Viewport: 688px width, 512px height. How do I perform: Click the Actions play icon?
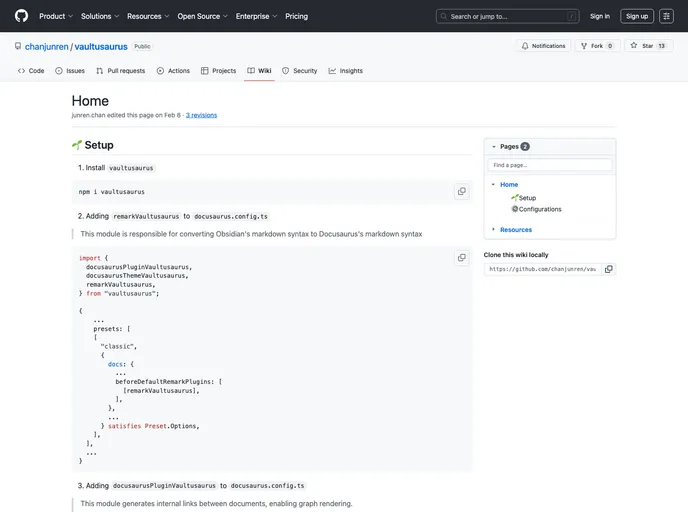(160, 71)
